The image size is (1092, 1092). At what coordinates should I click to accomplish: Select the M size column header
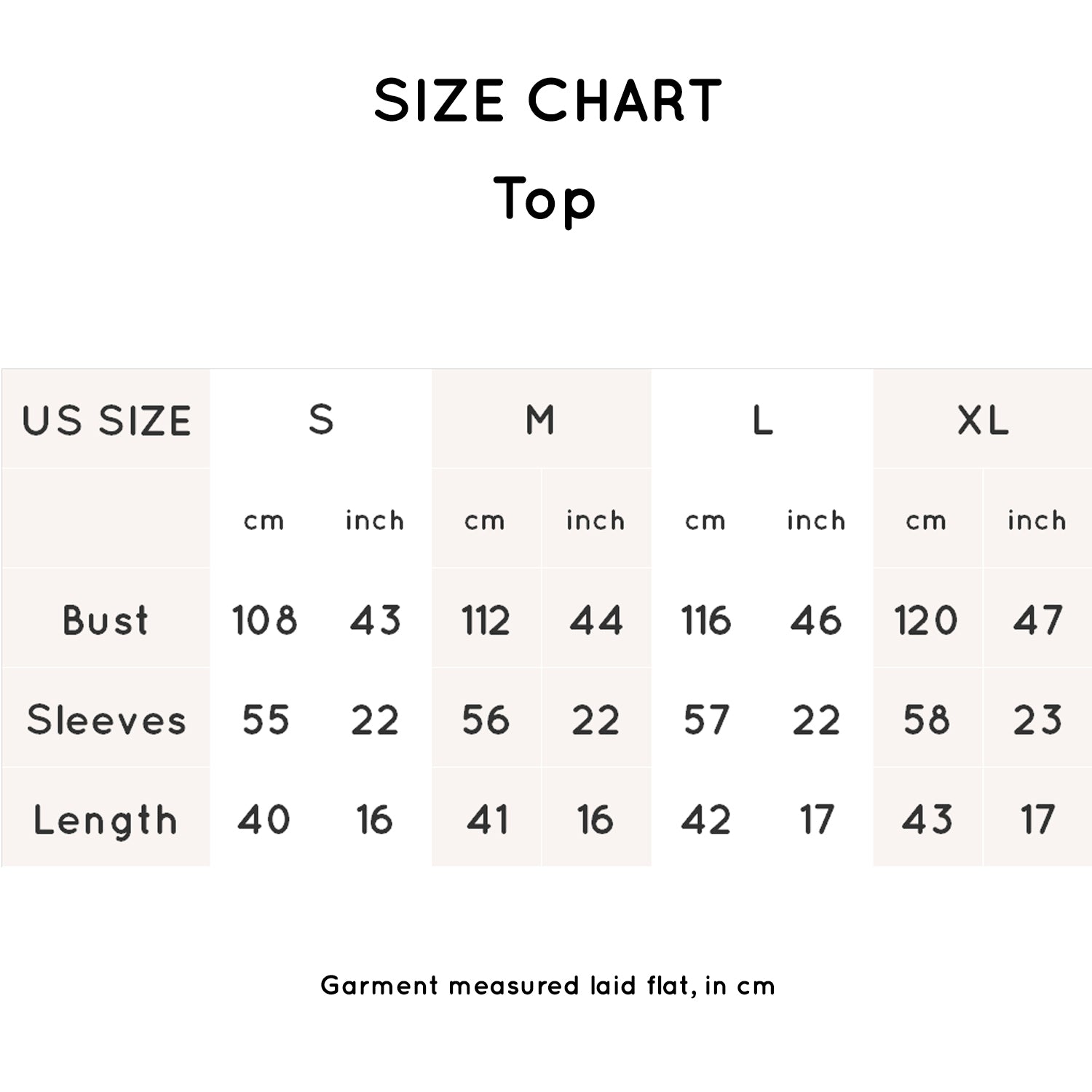[x=540, y=420]
